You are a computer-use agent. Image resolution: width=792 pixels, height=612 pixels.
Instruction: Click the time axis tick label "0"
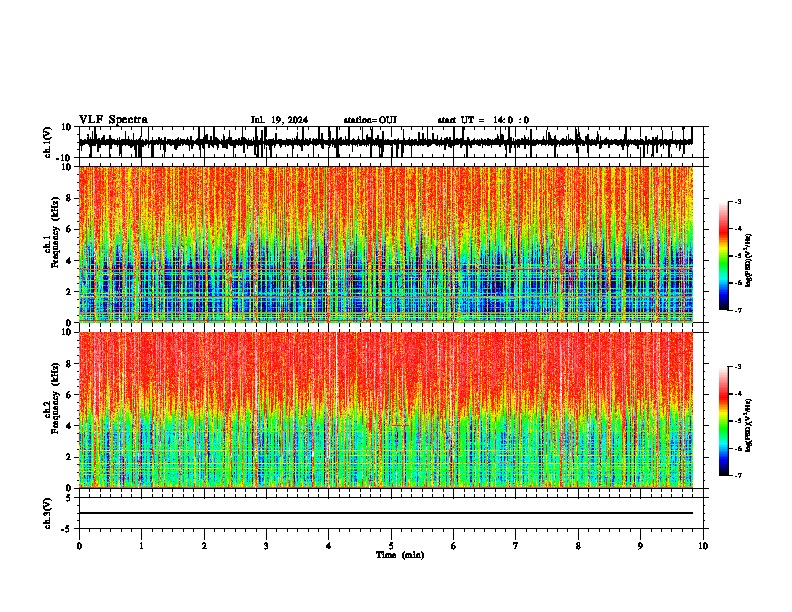tap(79, 546)
